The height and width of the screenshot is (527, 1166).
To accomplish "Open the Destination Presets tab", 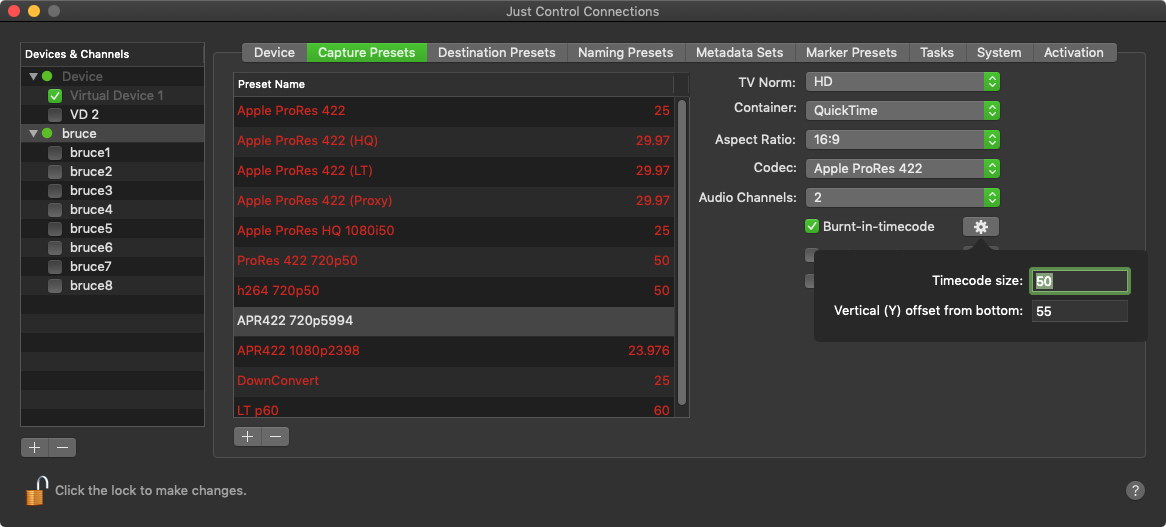I will pos(497,53).
